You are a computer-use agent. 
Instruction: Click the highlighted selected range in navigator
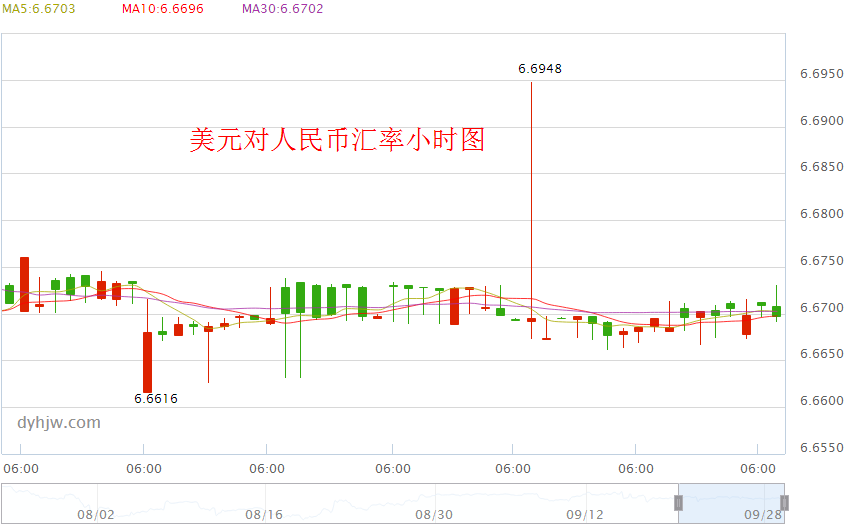coord(731,503)
